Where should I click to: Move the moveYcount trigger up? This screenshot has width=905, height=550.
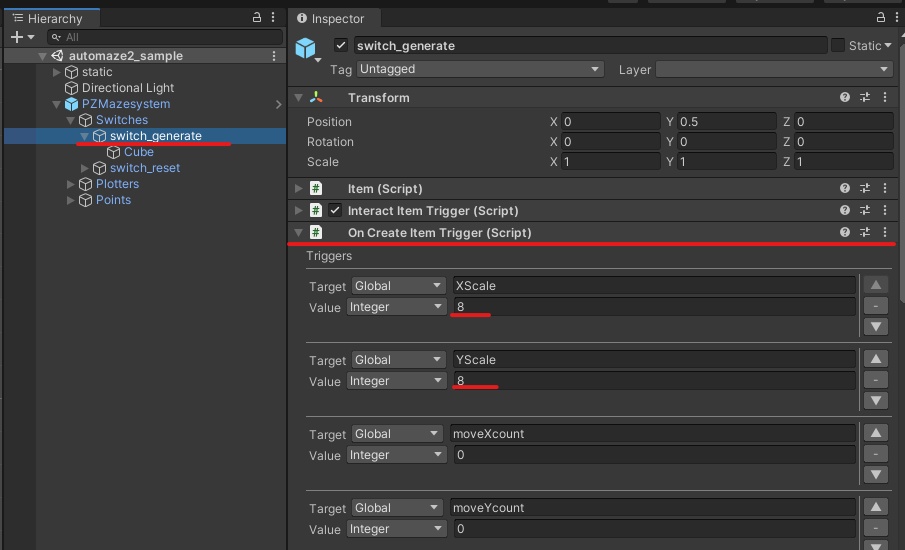pyautogui.click(x=876, y=507)
